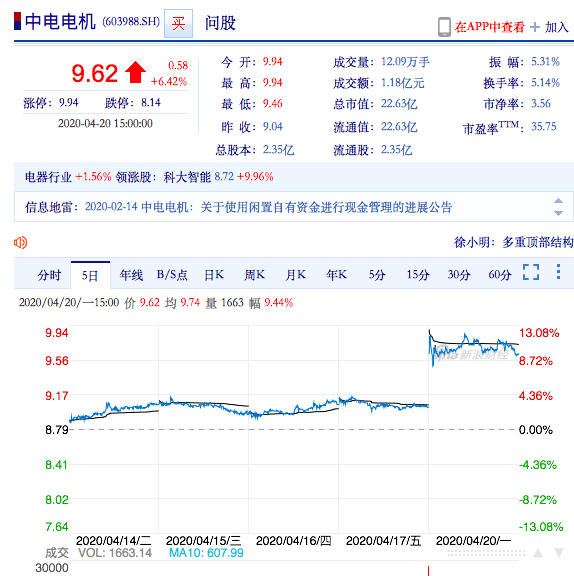Click the 成交额 value 1.18亿元

click(402, 83)
